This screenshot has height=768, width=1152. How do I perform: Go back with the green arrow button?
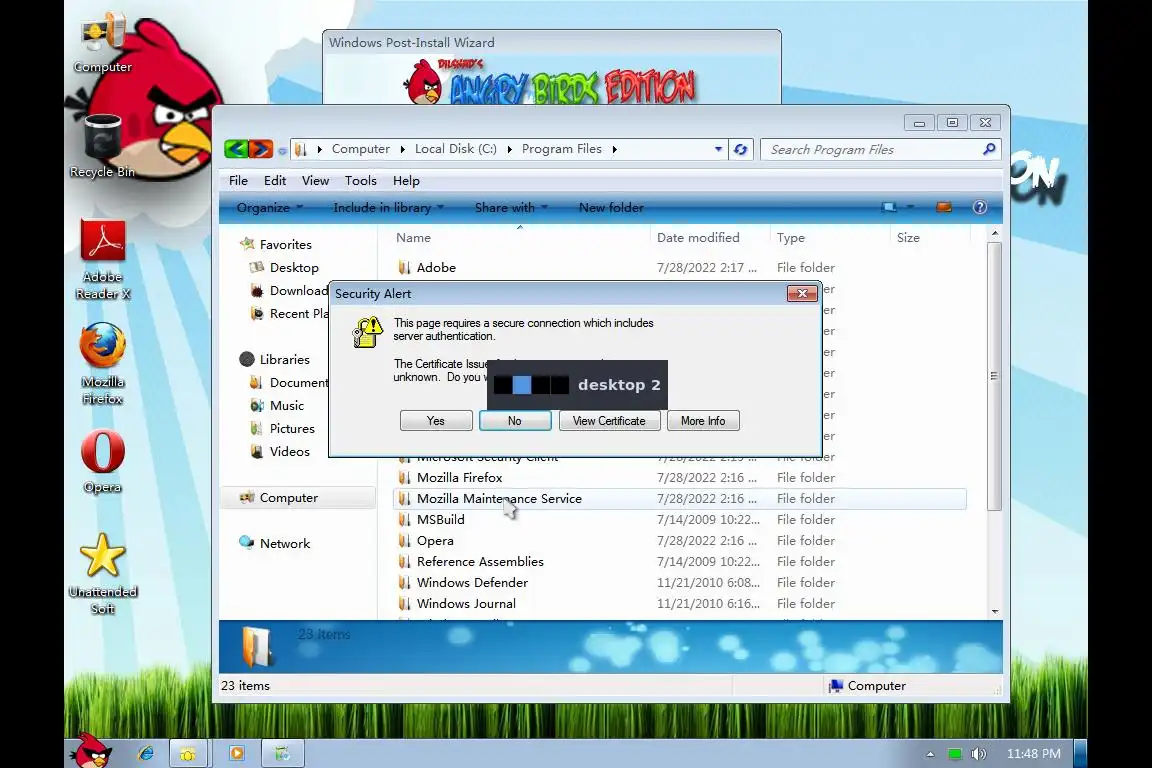(236, 149)
